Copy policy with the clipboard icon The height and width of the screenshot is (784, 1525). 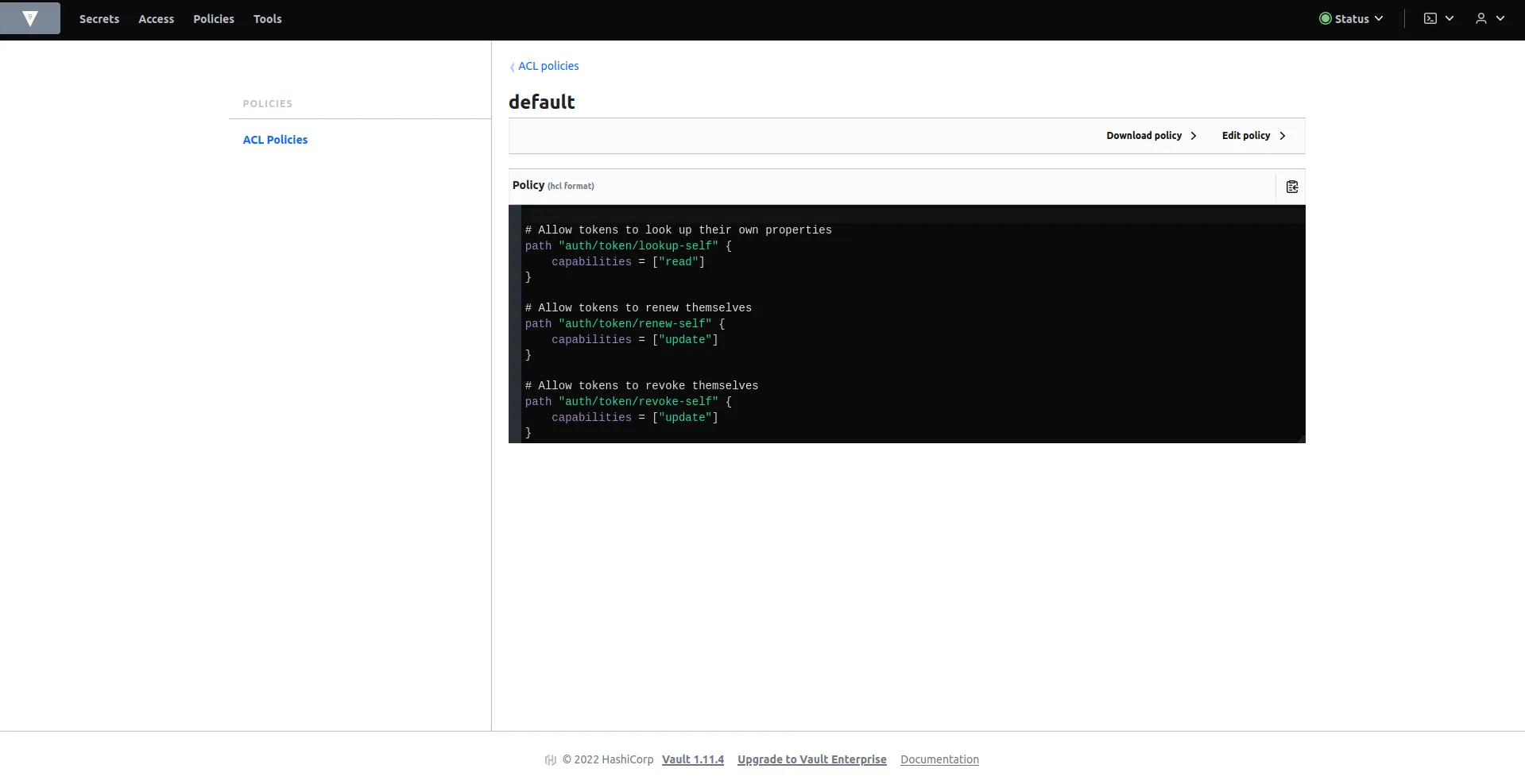point(1292,187)
